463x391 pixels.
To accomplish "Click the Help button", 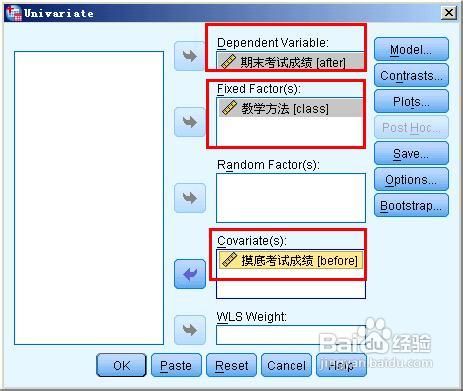I will (341, 365).
